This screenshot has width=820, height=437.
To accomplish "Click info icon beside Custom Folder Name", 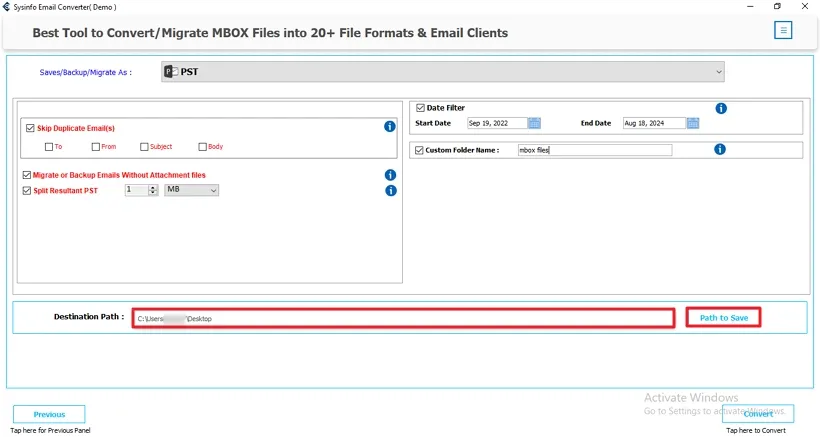I will click(720, 150).
